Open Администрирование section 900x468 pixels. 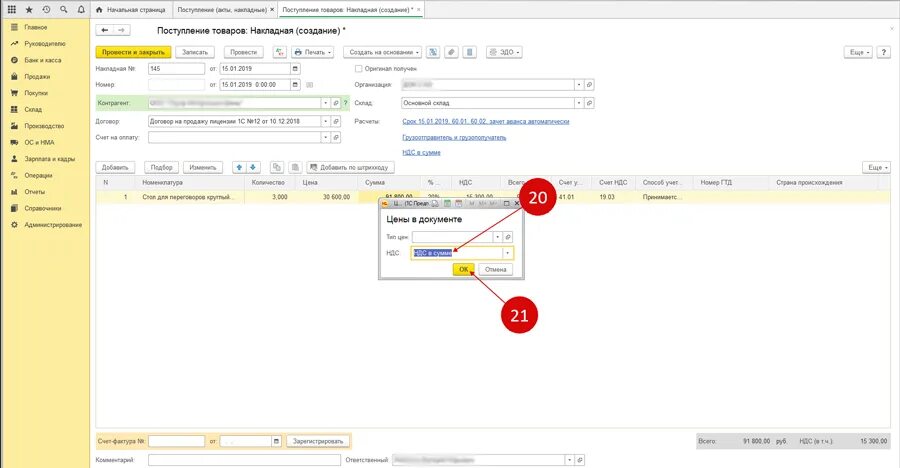[53, 225]
